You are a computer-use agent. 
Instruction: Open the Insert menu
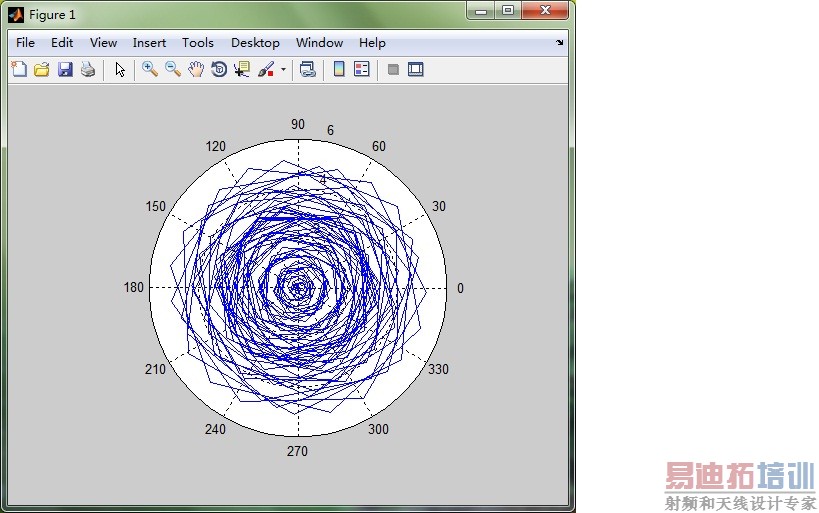[x=149, y=43]
